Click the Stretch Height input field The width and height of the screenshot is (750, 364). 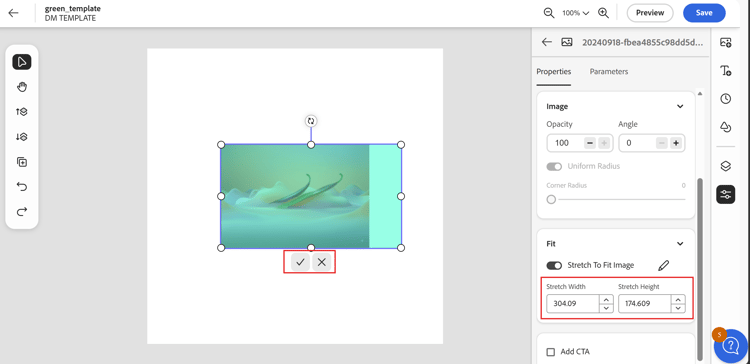tap(644, 304)
